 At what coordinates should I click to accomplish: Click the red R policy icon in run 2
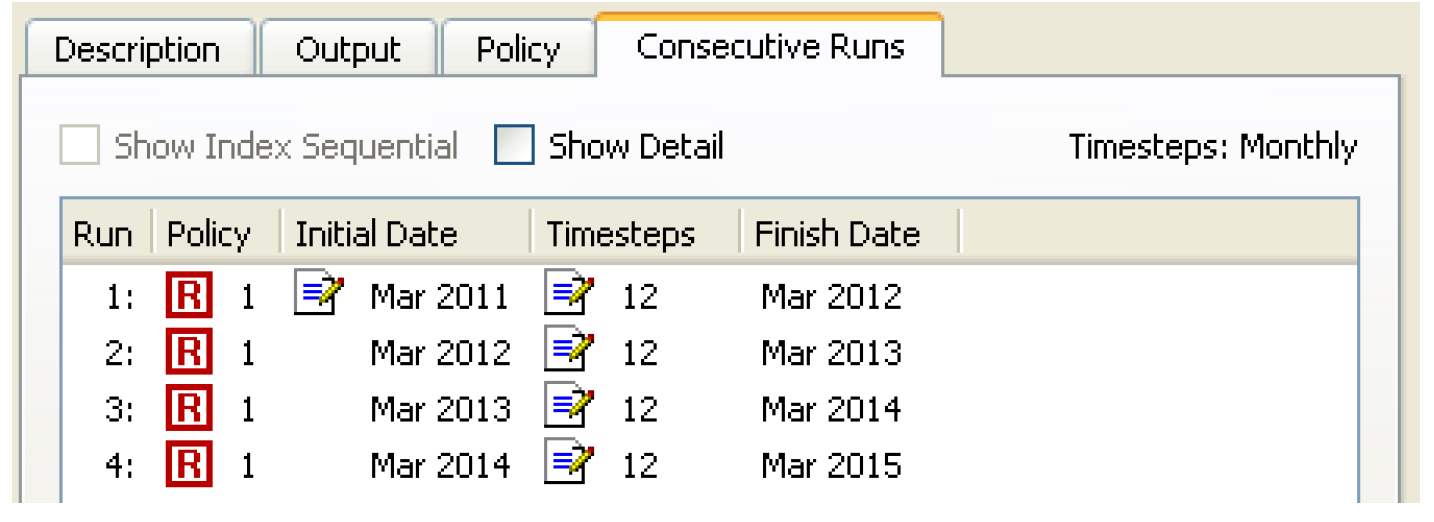(x=190, y=352)
